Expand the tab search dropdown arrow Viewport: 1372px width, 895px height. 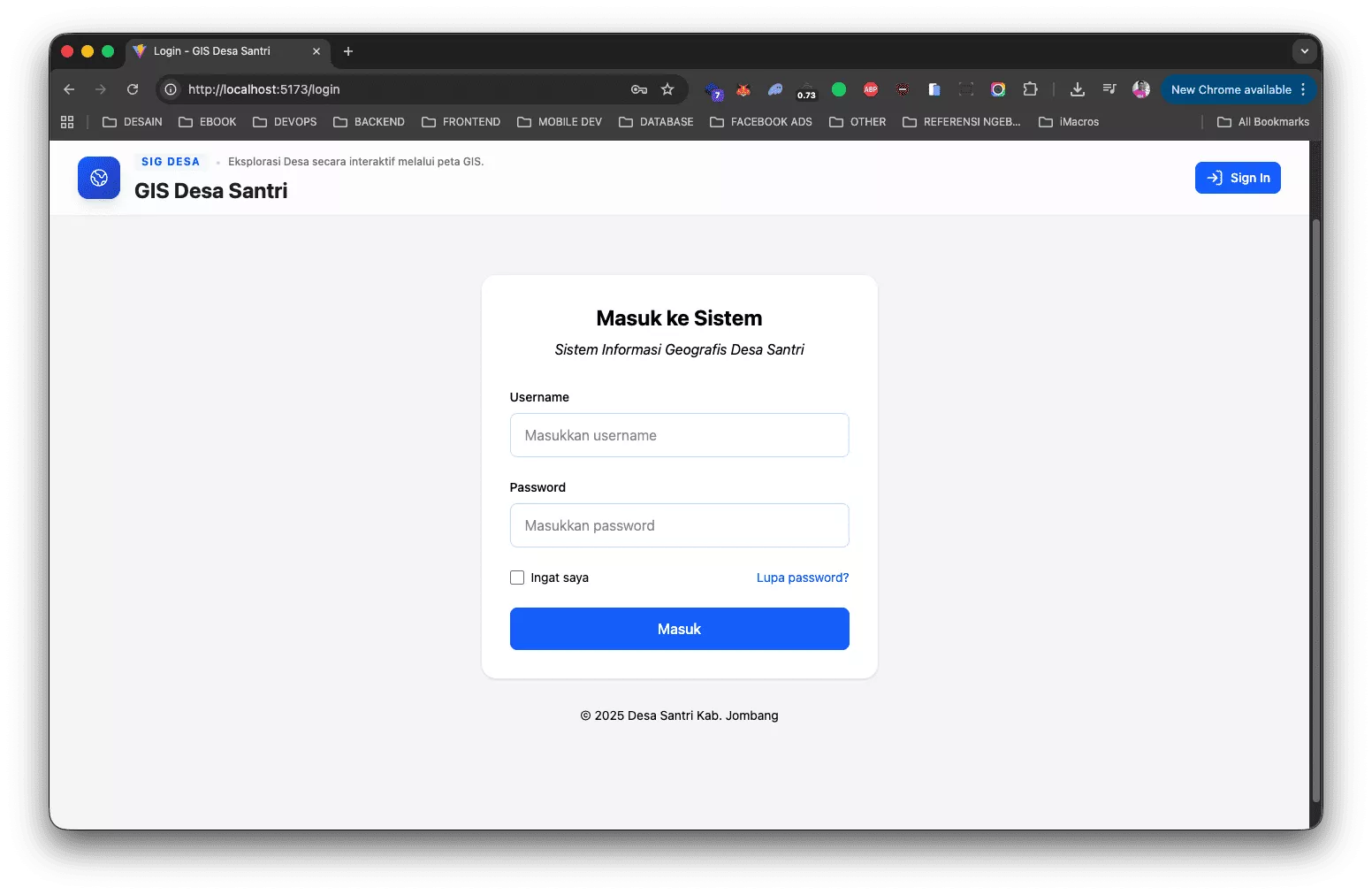point(1304,51)
